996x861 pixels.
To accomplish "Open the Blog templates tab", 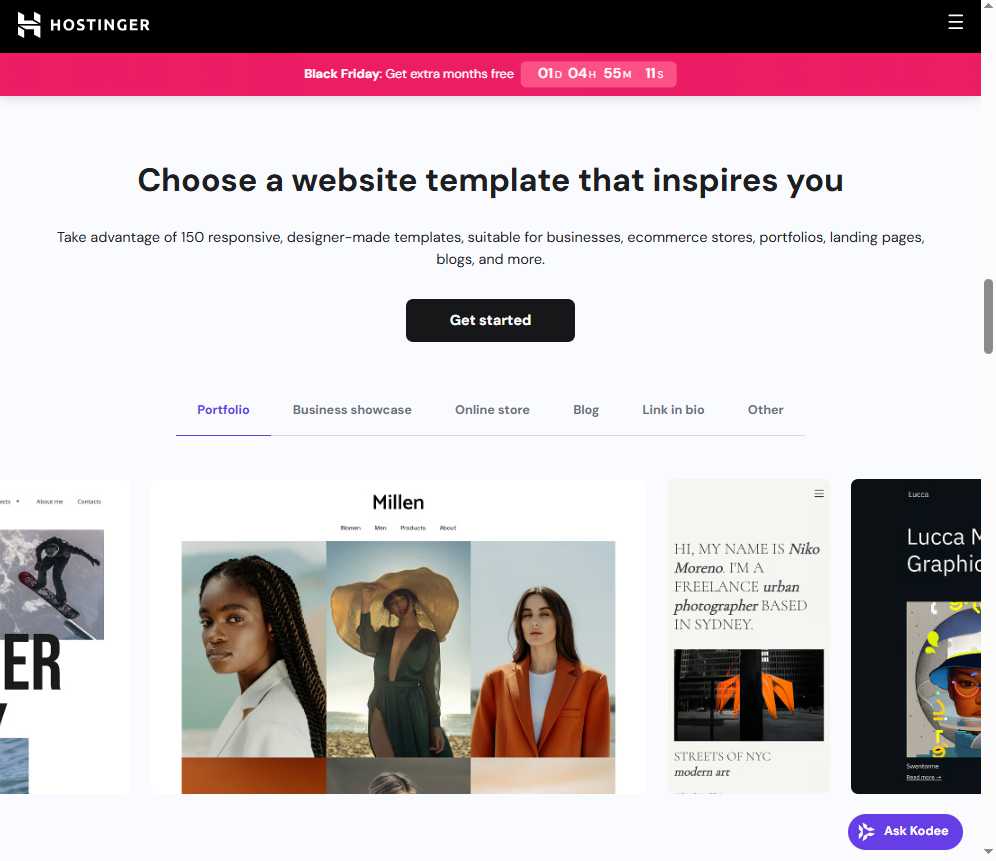I will click(586, 410).
